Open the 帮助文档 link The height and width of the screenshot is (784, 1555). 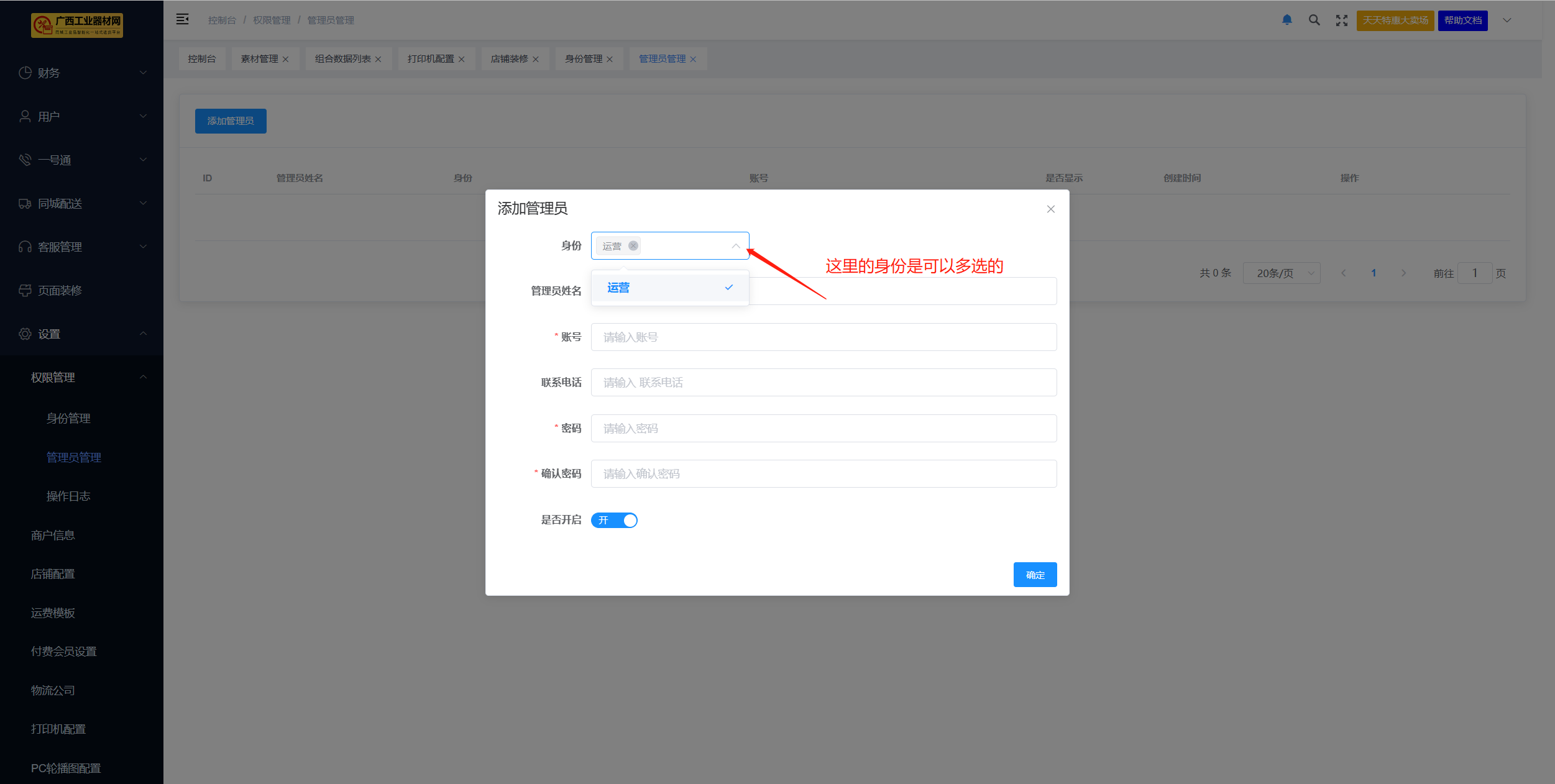[x=1462, y=21]
